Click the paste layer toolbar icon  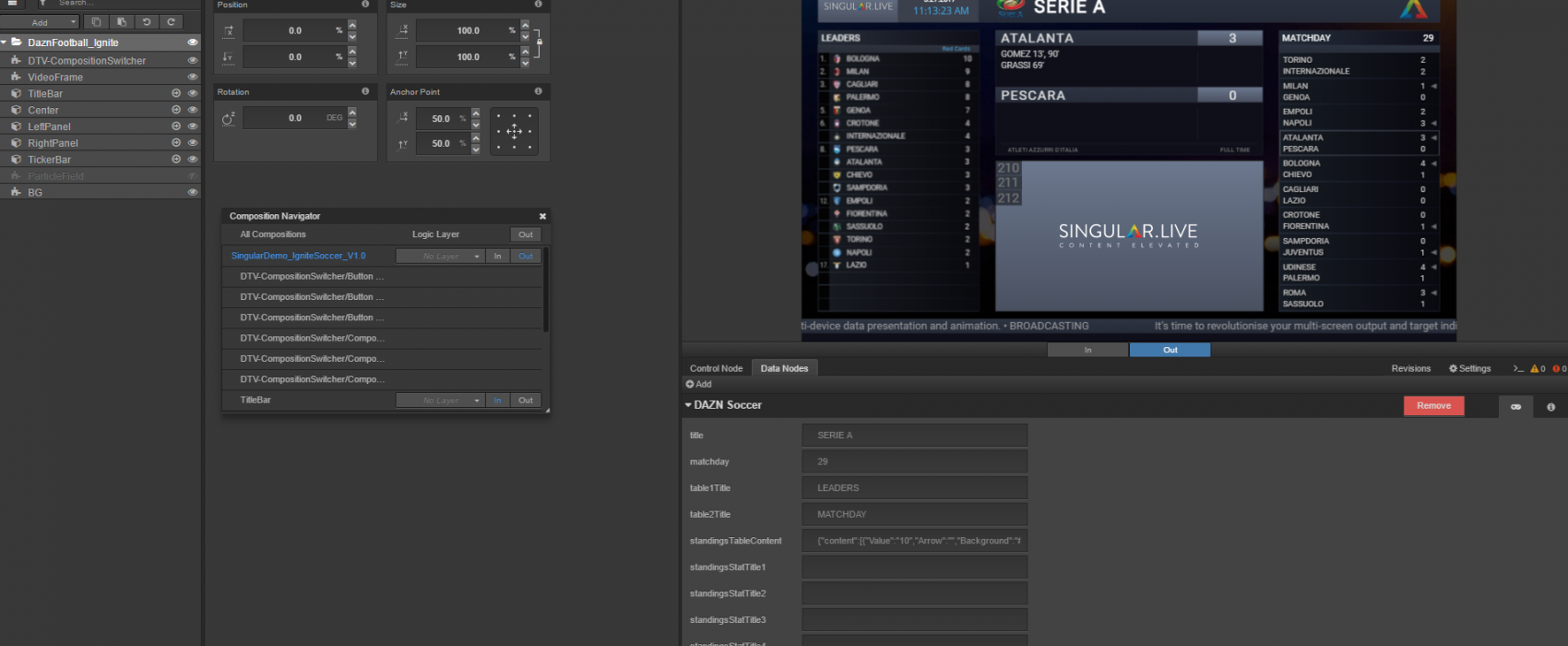click(121, 22)
